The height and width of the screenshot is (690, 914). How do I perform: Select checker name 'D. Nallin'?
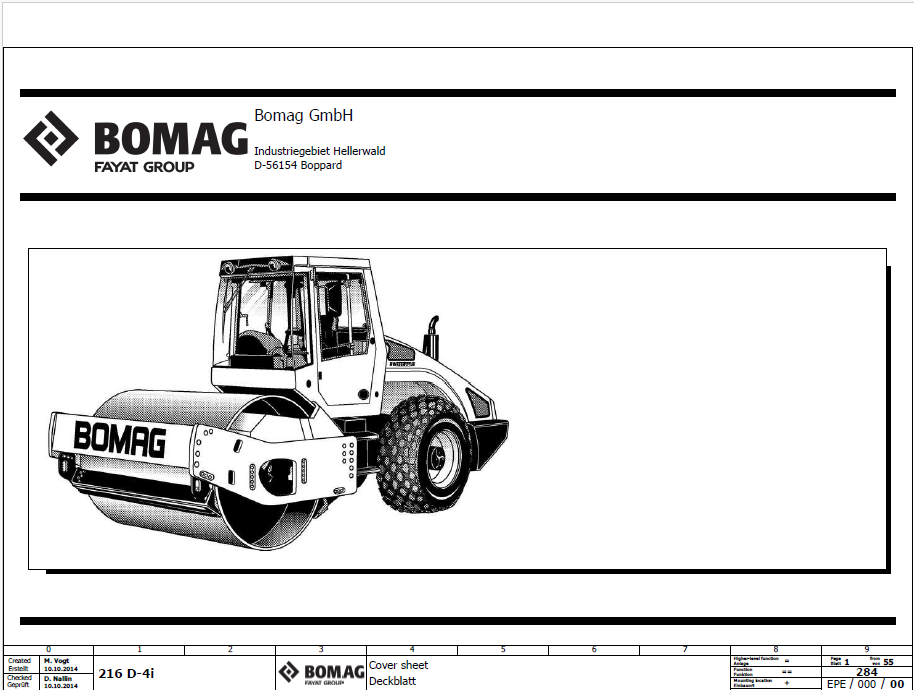click(58, 679)
